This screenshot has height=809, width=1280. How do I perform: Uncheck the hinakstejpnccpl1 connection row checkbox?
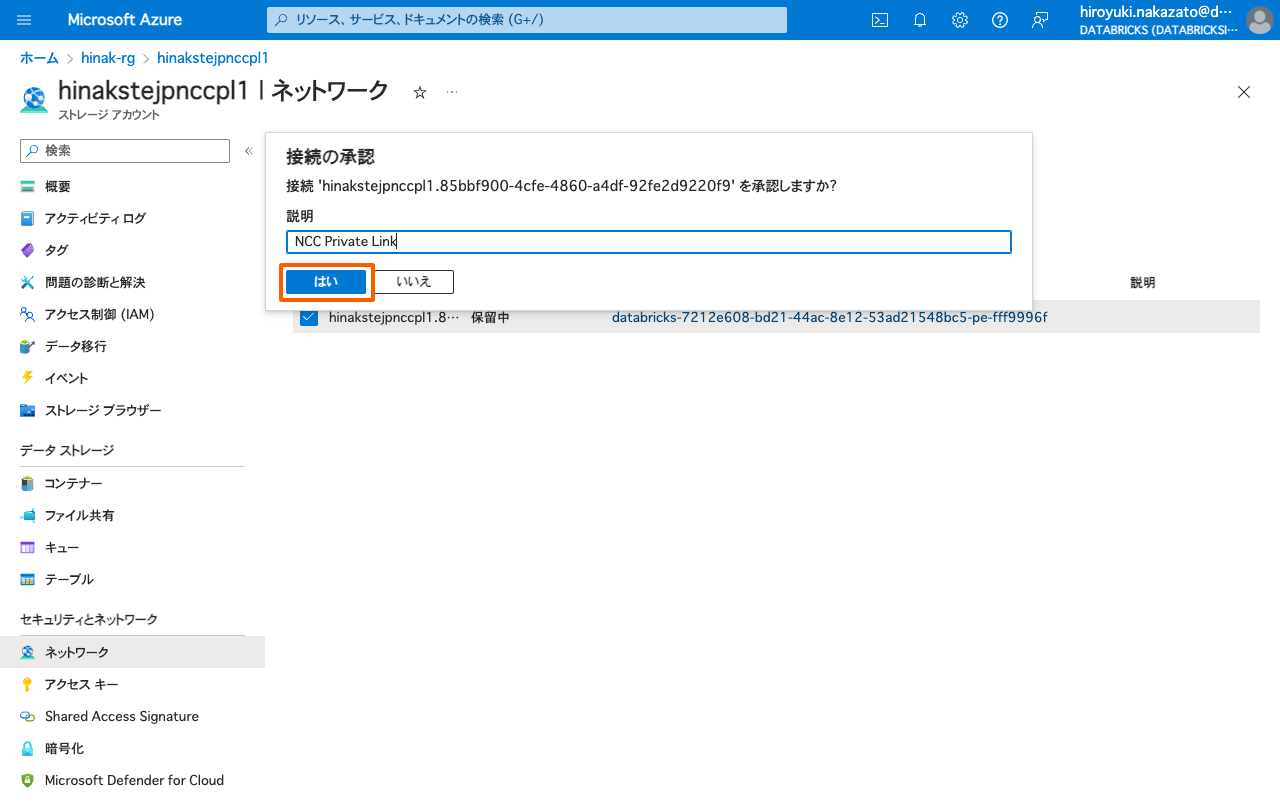tap(309, 318)
